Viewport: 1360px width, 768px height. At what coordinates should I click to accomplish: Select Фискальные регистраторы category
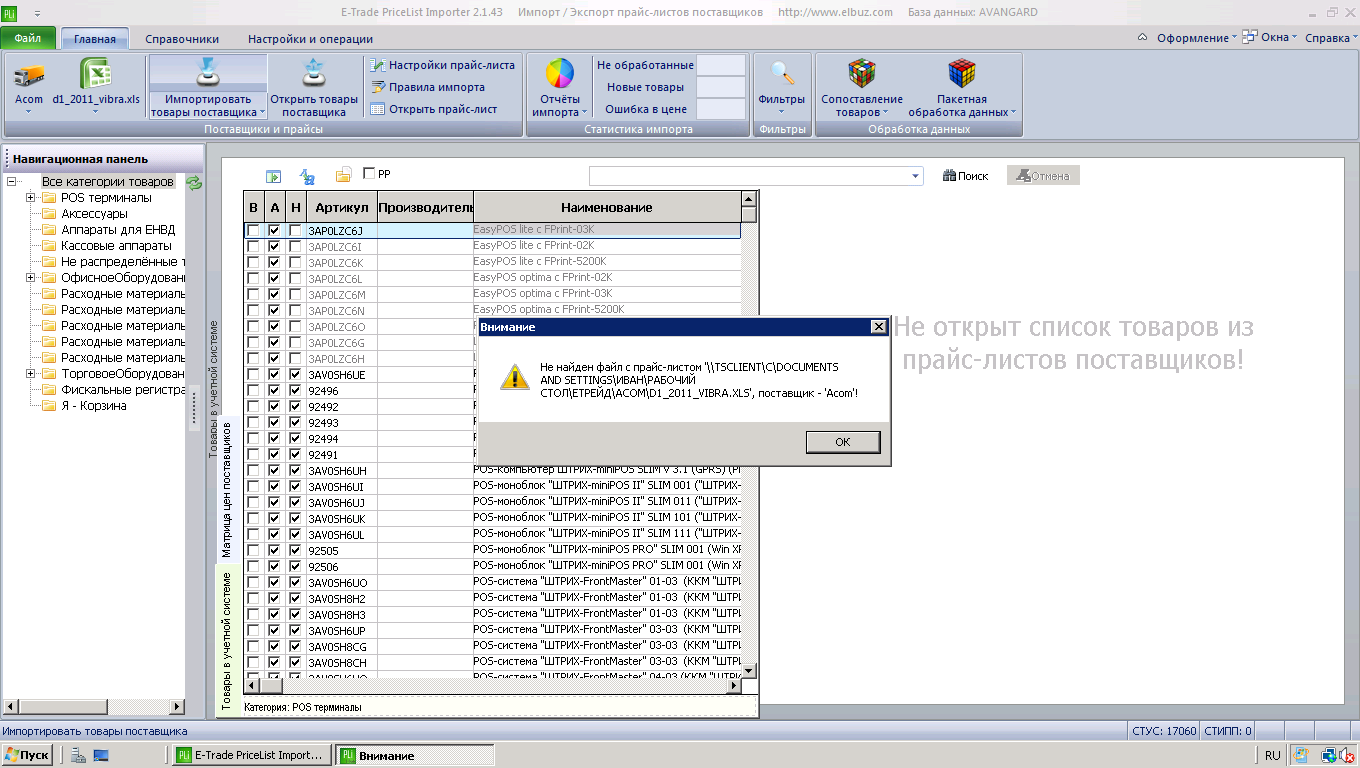tap(123, 390)
